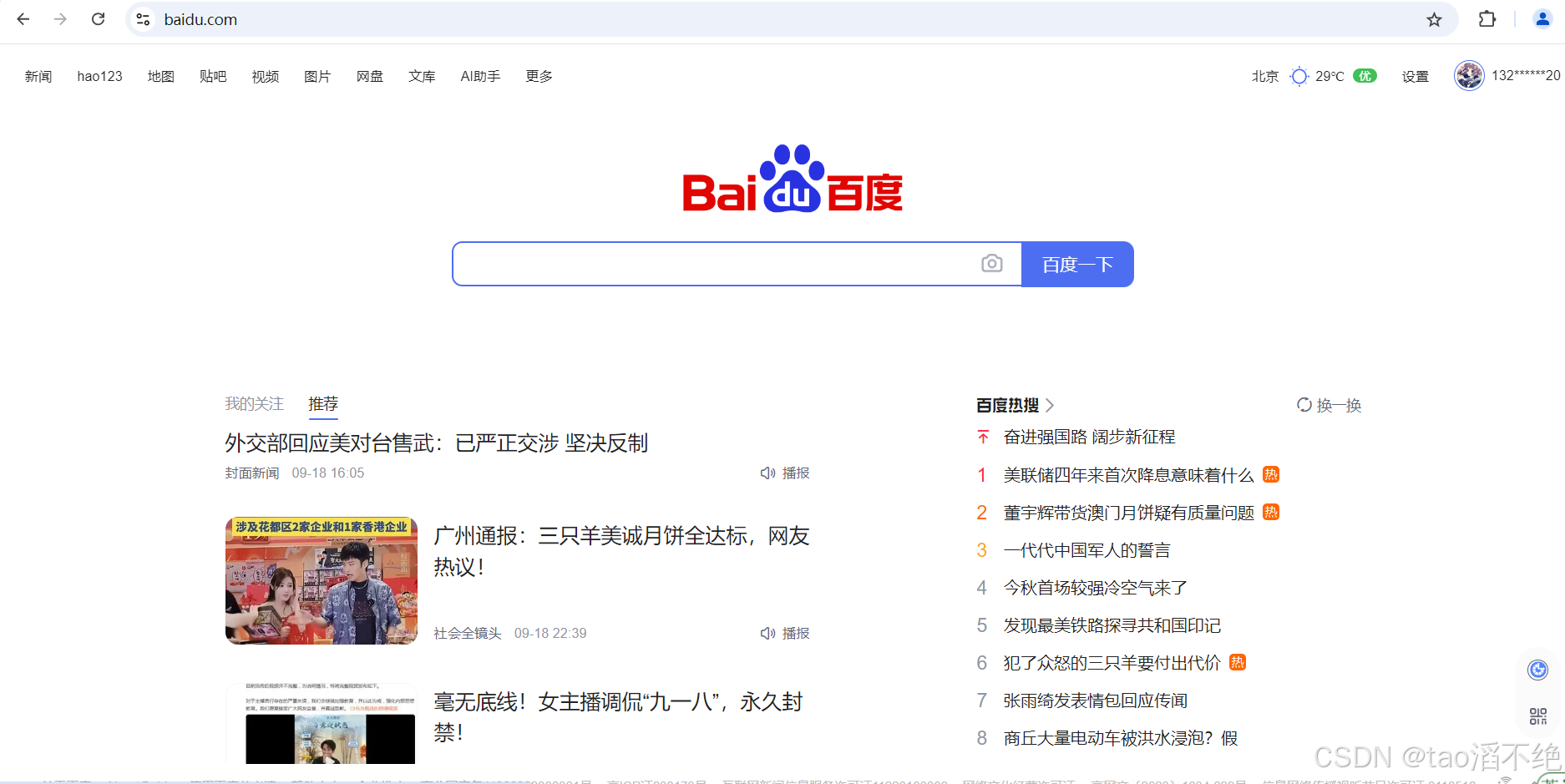Click the 北京 location label
This screenshot has height=784, width=1565.
coord(1264,76)
